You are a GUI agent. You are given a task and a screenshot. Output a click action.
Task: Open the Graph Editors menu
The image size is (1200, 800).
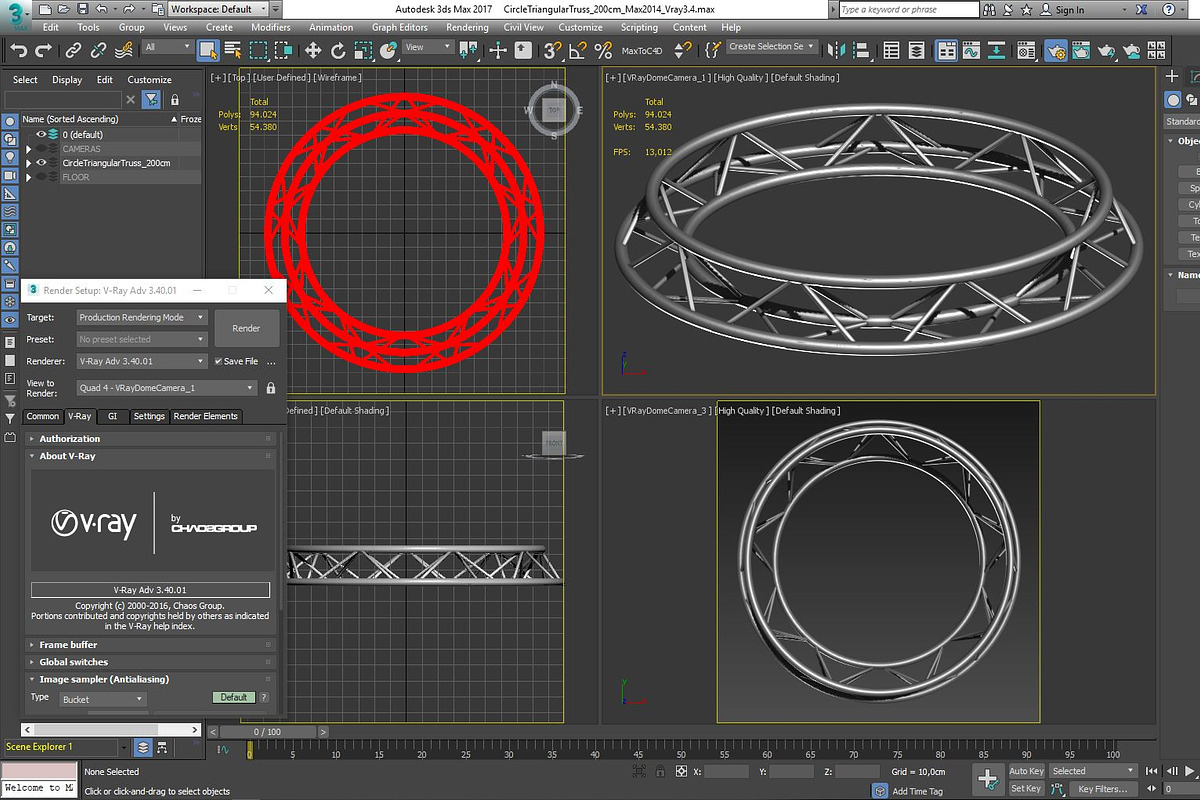pyautogui.click(x=400, y=27)
